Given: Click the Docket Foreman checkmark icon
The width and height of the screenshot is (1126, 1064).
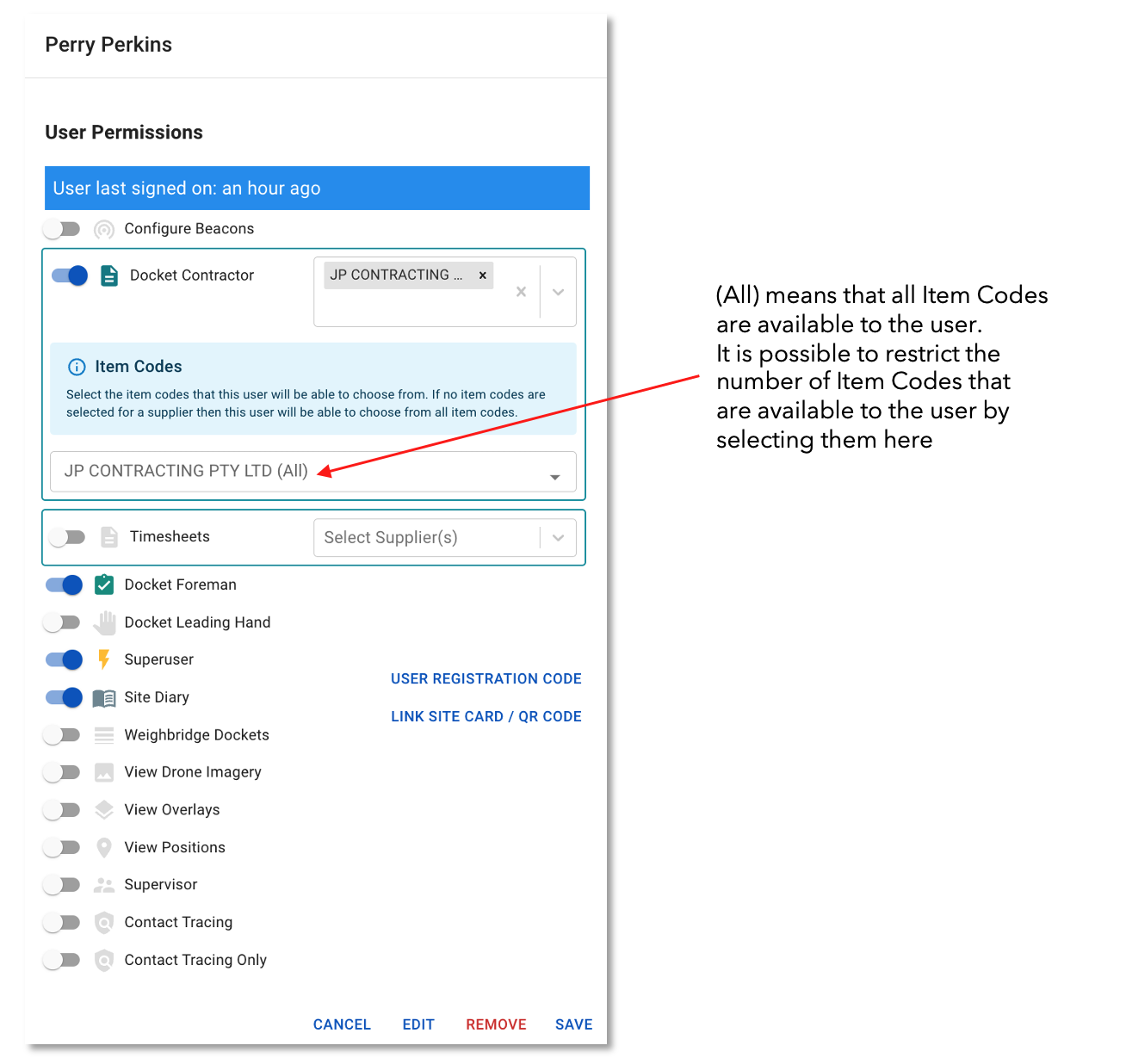Looking at the screenshot, I should (x=103, y=585).
